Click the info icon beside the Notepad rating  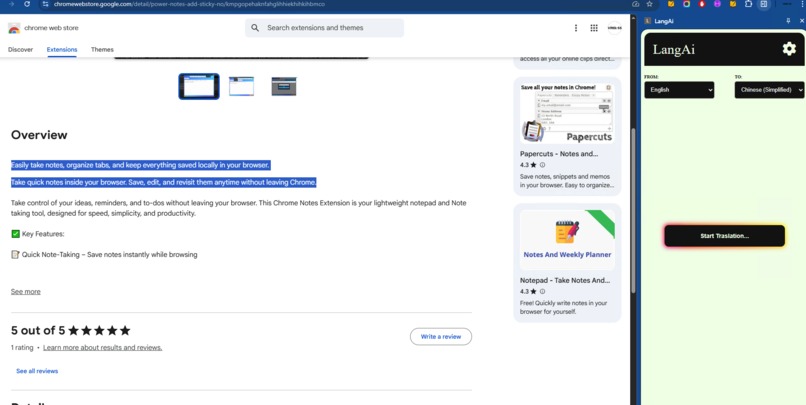click(x=542, y=291)
